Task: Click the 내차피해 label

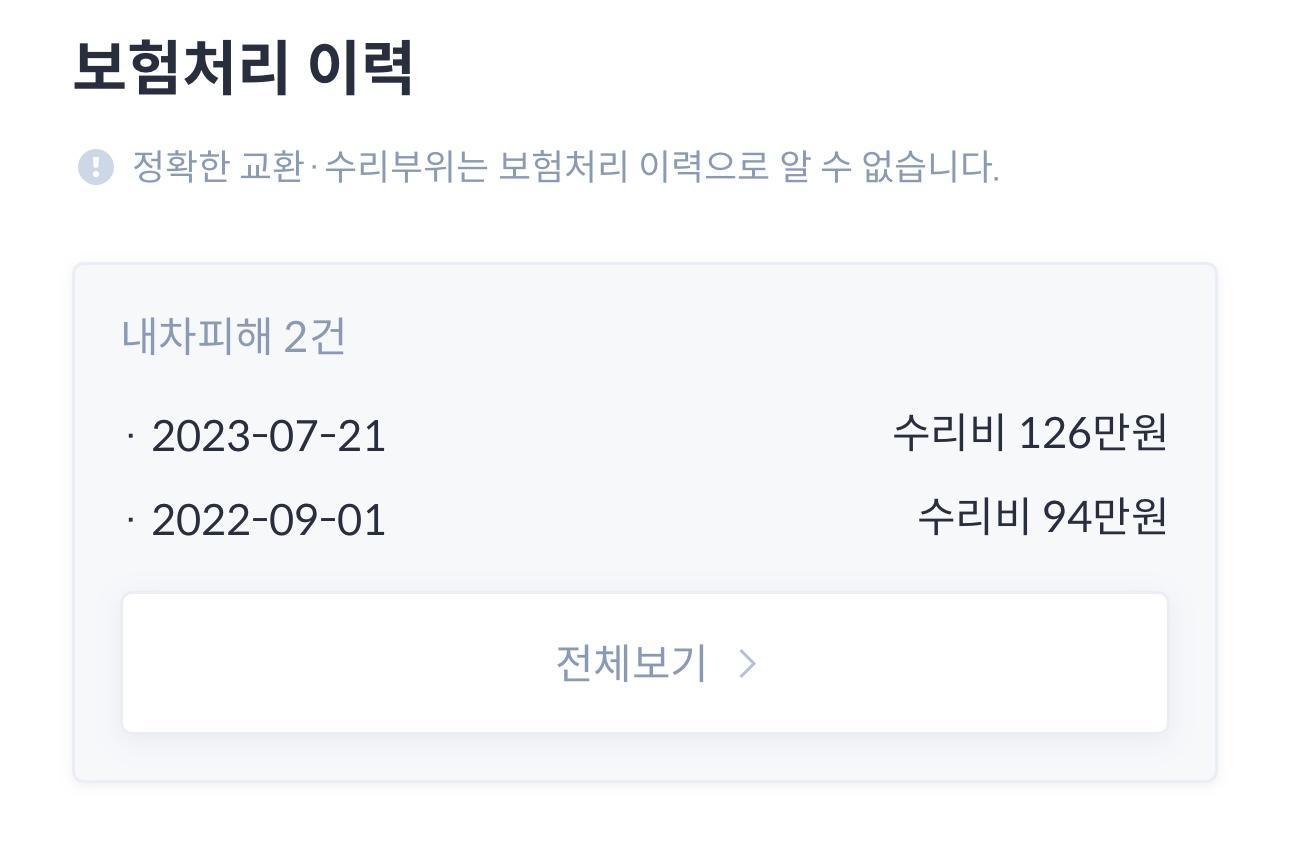Action: [x=196, y=337]
